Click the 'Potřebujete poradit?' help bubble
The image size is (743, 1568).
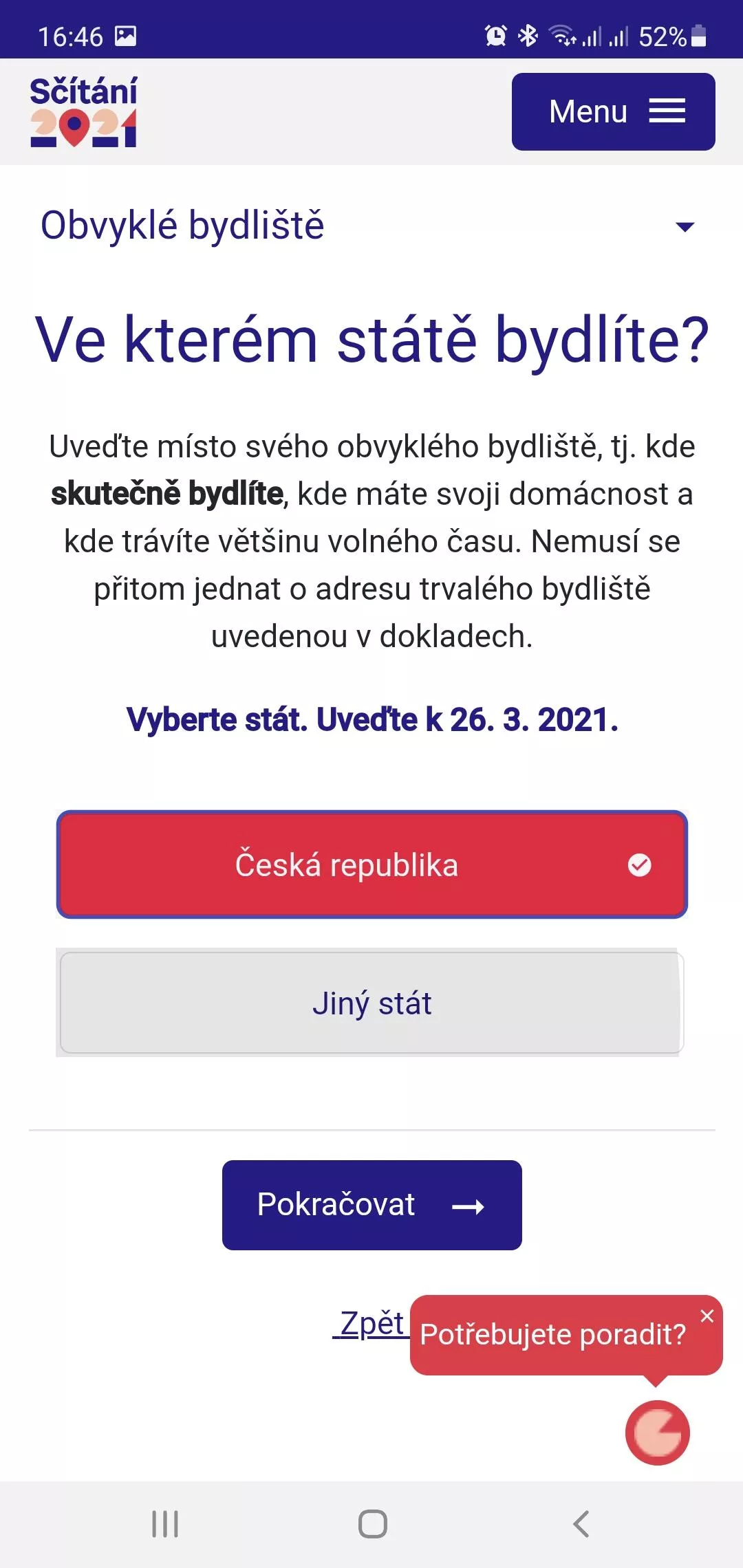552,1335
